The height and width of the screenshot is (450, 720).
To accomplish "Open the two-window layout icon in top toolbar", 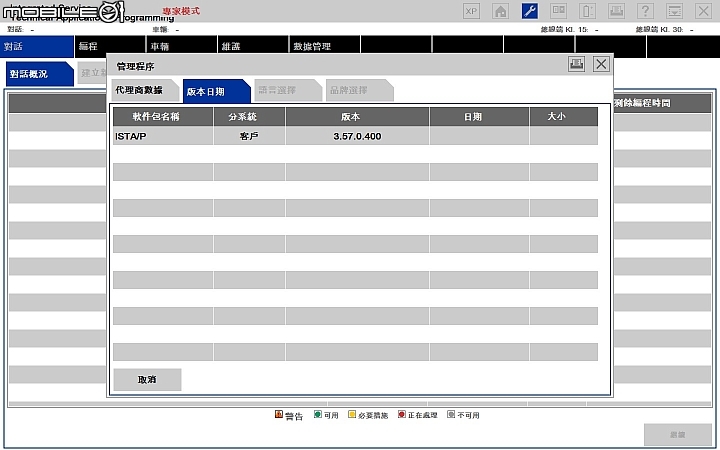I will tap(558, 11).
